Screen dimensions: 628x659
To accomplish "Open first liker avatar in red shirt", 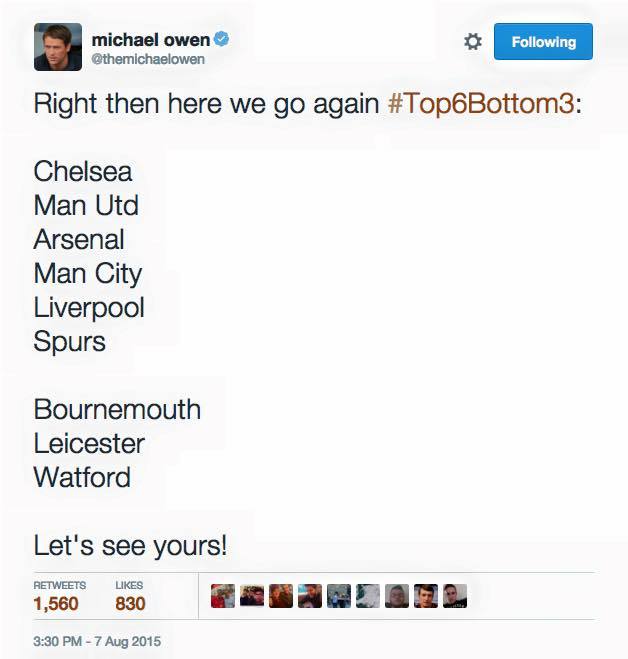I will pos(223,596).
